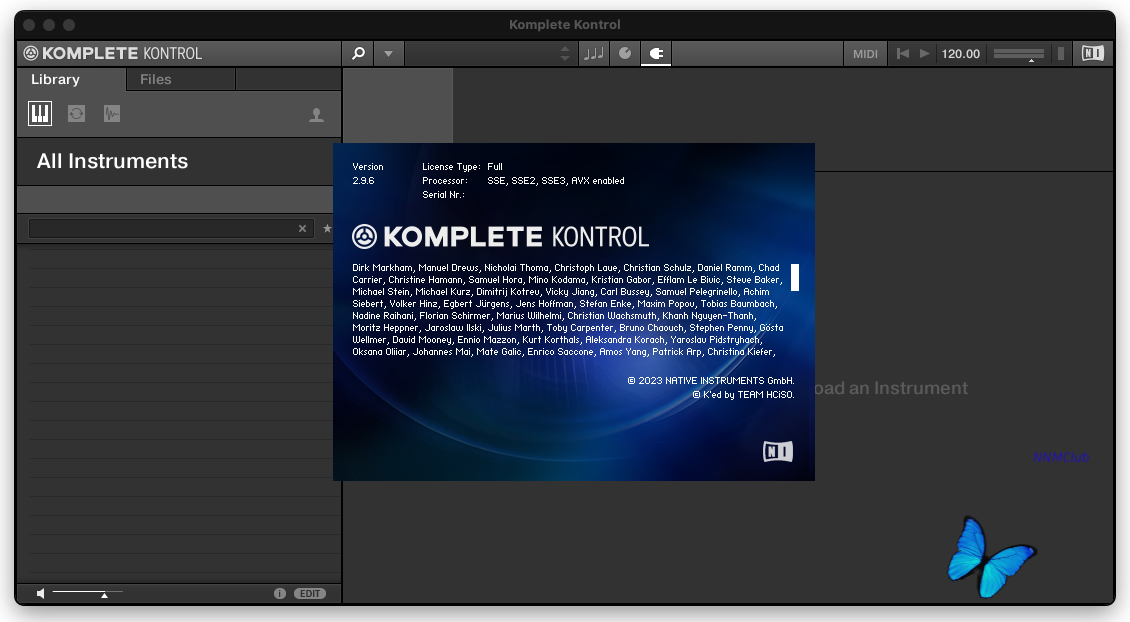Clear the search field with X
This screenshot has height=622, width=1130.
(x=303, y=228)
